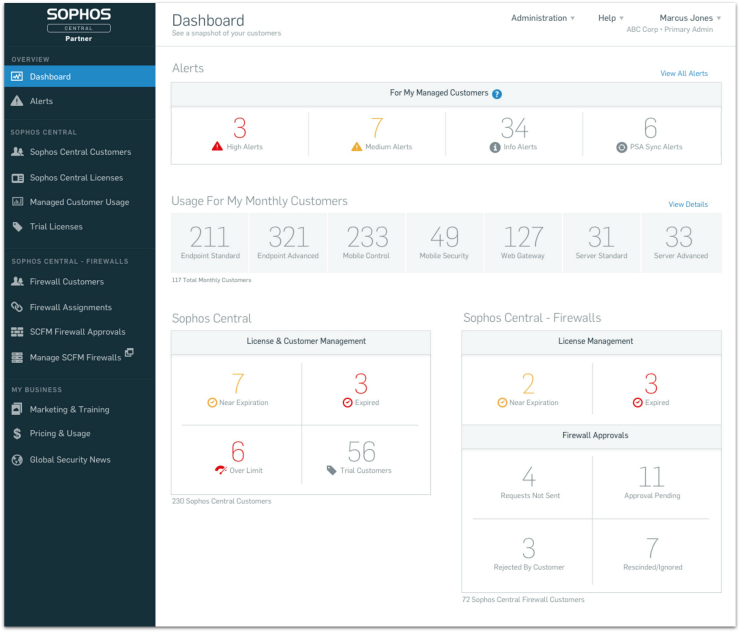Image resolution: width=740 pixels, height=632 pixels.
Task: Click the orange Medium Alerts triangle icon
Action: click(x=357, y=147)
